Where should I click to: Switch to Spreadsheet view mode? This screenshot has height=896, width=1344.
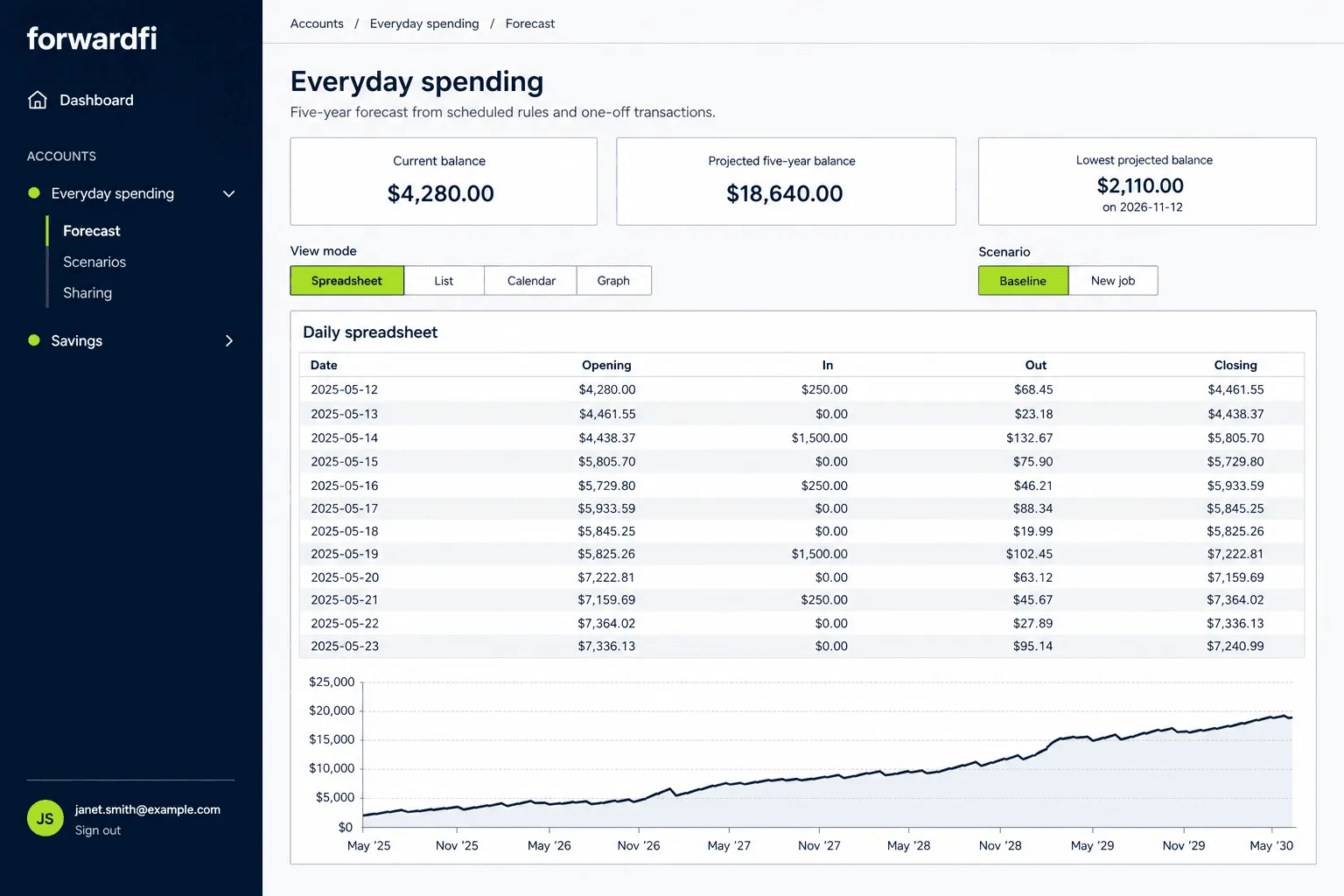[x=347, y=281]
